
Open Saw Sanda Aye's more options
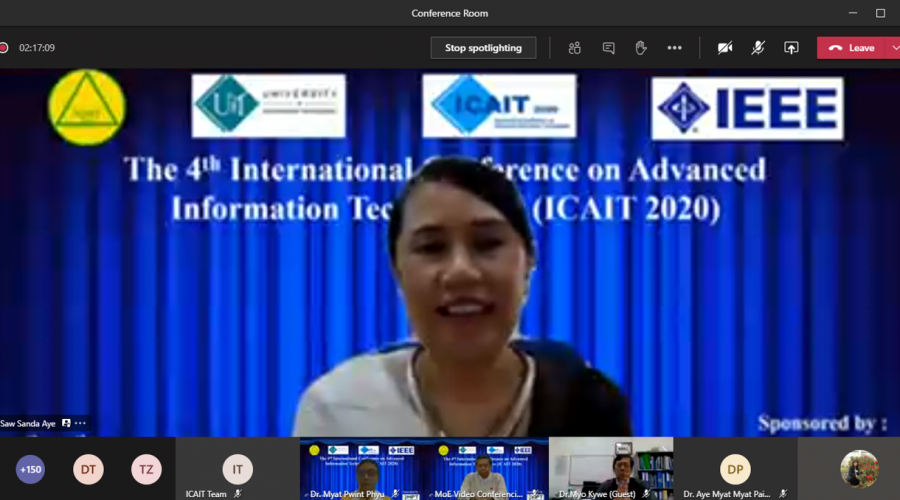coord(81,423)
